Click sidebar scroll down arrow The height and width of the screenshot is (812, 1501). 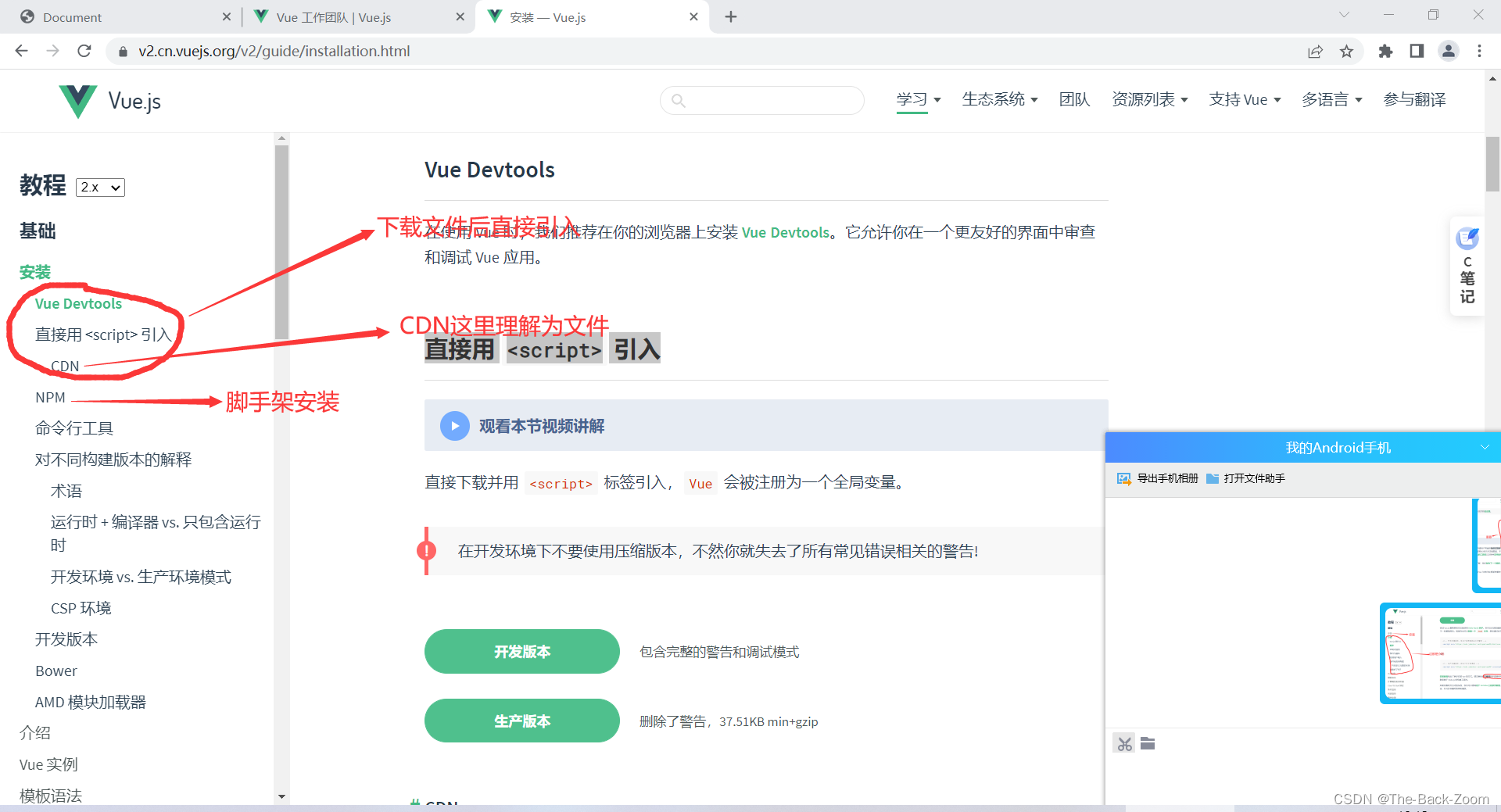click(281, 796)
